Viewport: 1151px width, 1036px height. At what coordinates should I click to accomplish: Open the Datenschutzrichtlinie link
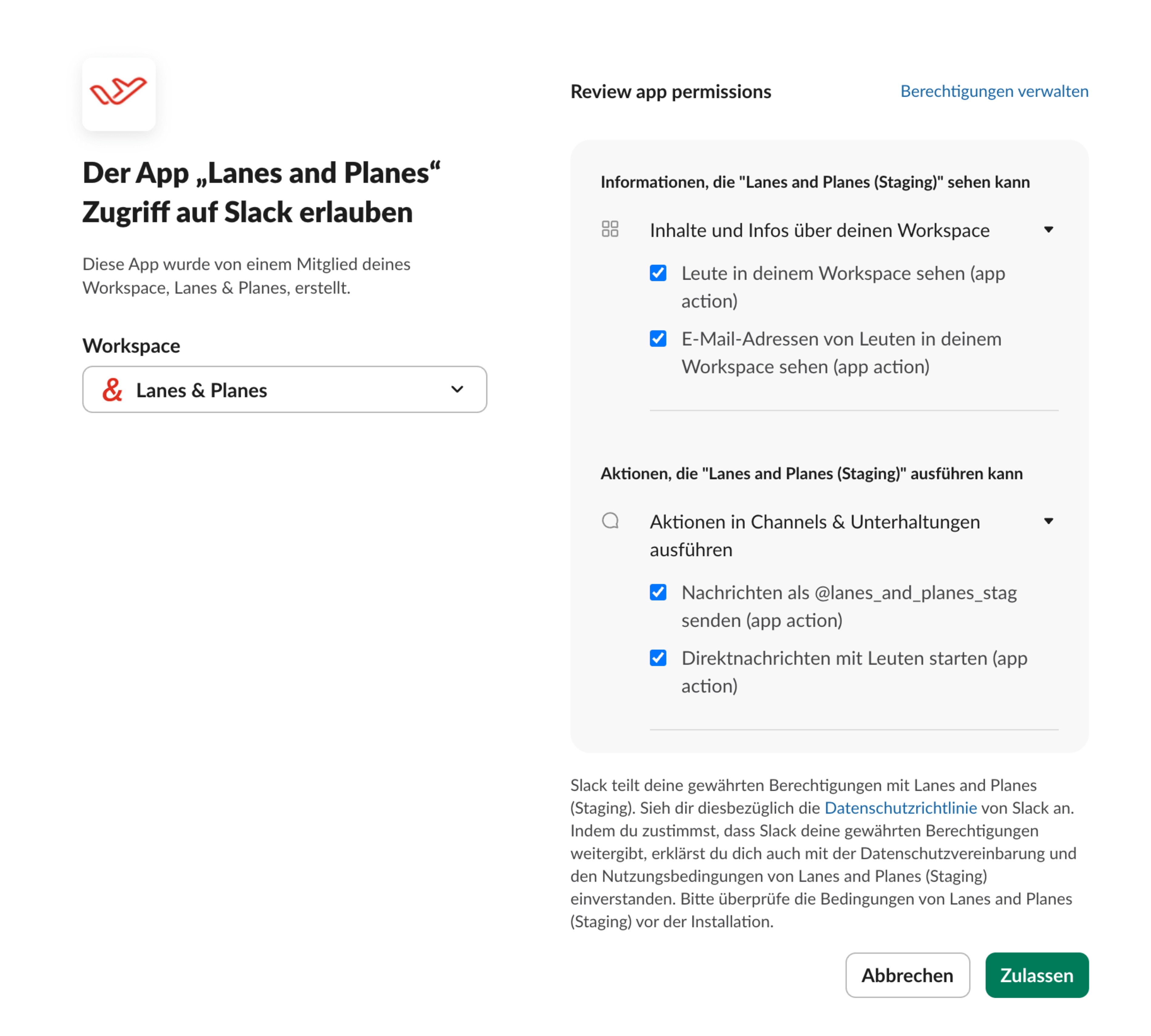[x=900, y=808]
